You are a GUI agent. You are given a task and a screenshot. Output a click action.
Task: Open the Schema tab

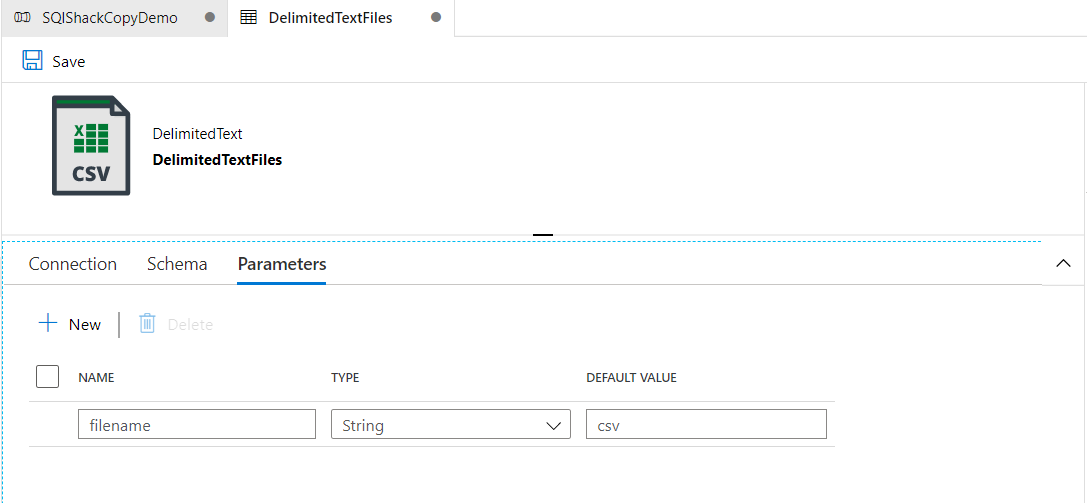pyautogui.click(x=177, y=264)
